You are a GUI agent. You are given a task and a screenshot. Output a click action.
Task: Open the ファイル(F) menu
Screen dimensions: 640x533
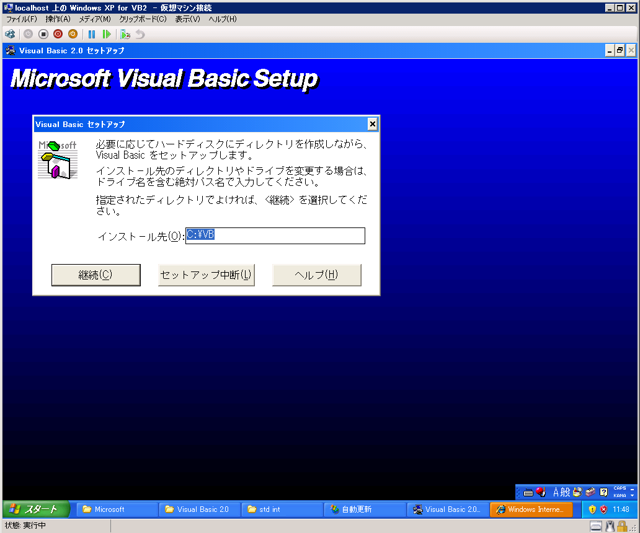coord(22,19)
